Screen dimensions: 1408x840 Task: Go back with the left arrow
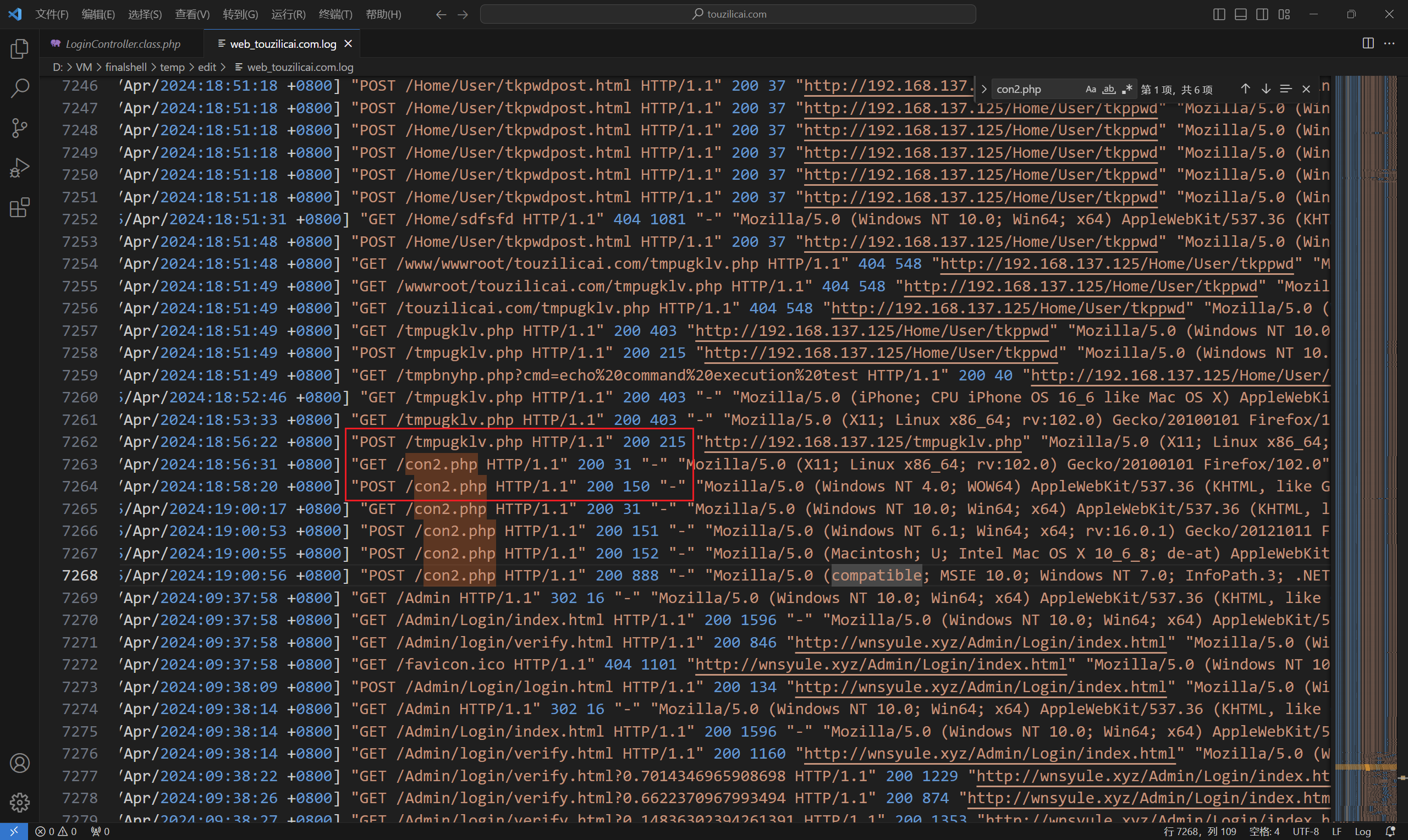[441, 14]
